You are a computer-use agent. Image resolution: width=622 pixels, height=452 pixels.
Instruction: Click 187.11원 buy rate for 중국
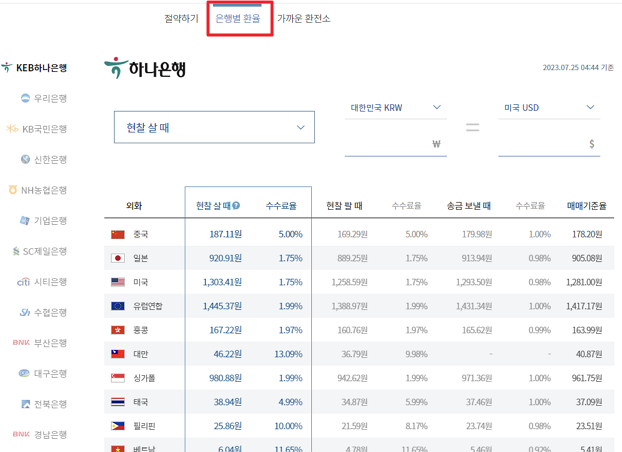pyautogui.click(x=225, y=235)
